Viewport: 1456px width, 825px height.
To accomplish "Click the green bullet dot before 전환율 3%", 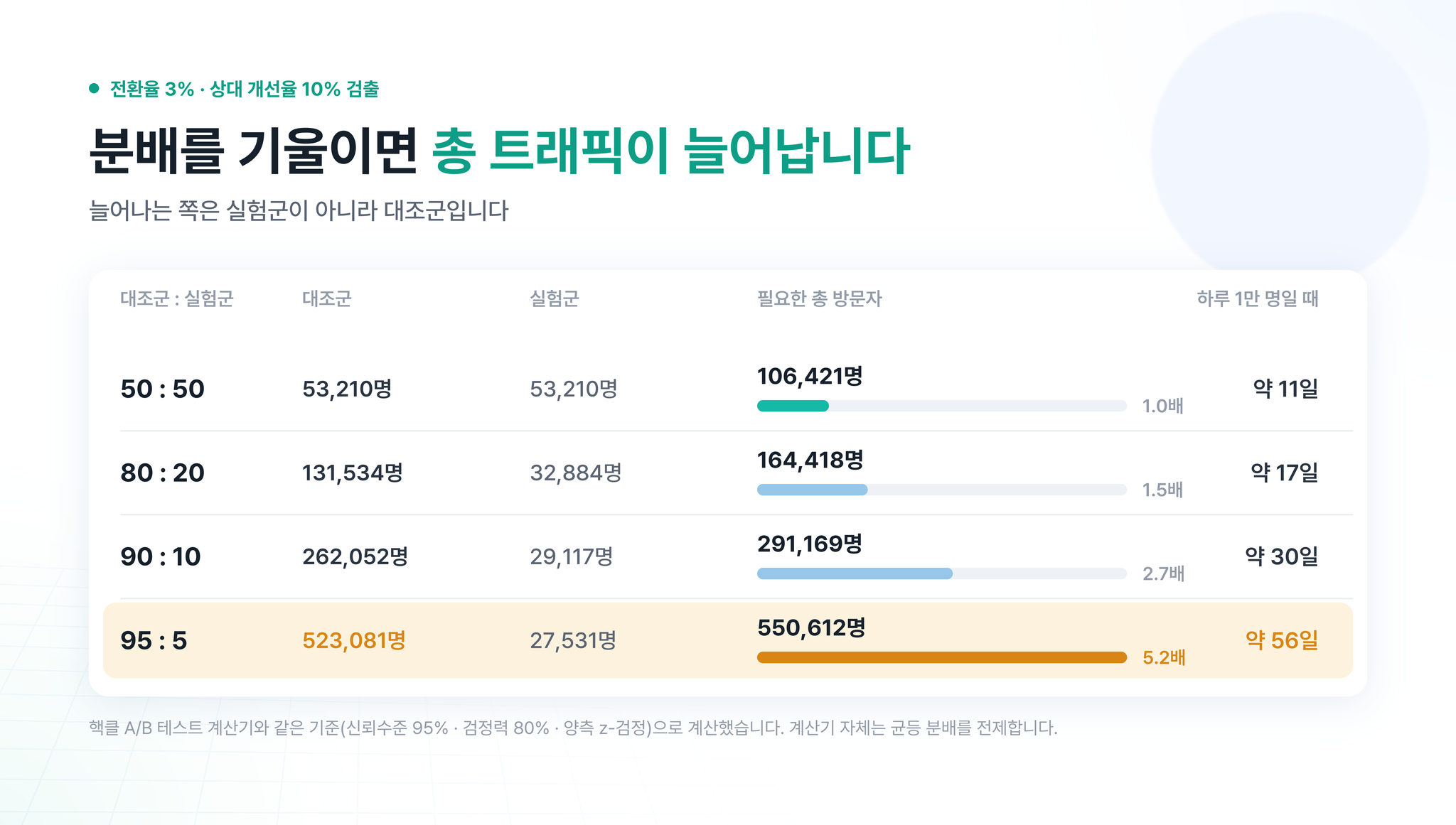I will (x=94, y=89).
